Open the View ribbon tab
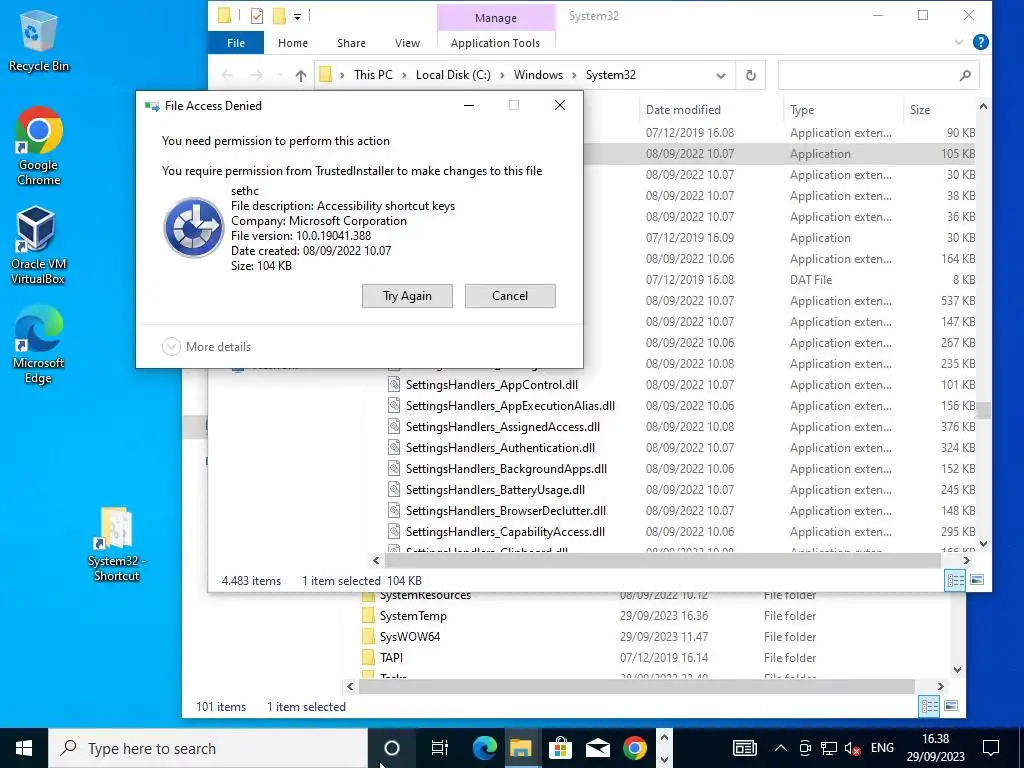The width and height of the screenshot is (1024, 768). tap(408, 43)
